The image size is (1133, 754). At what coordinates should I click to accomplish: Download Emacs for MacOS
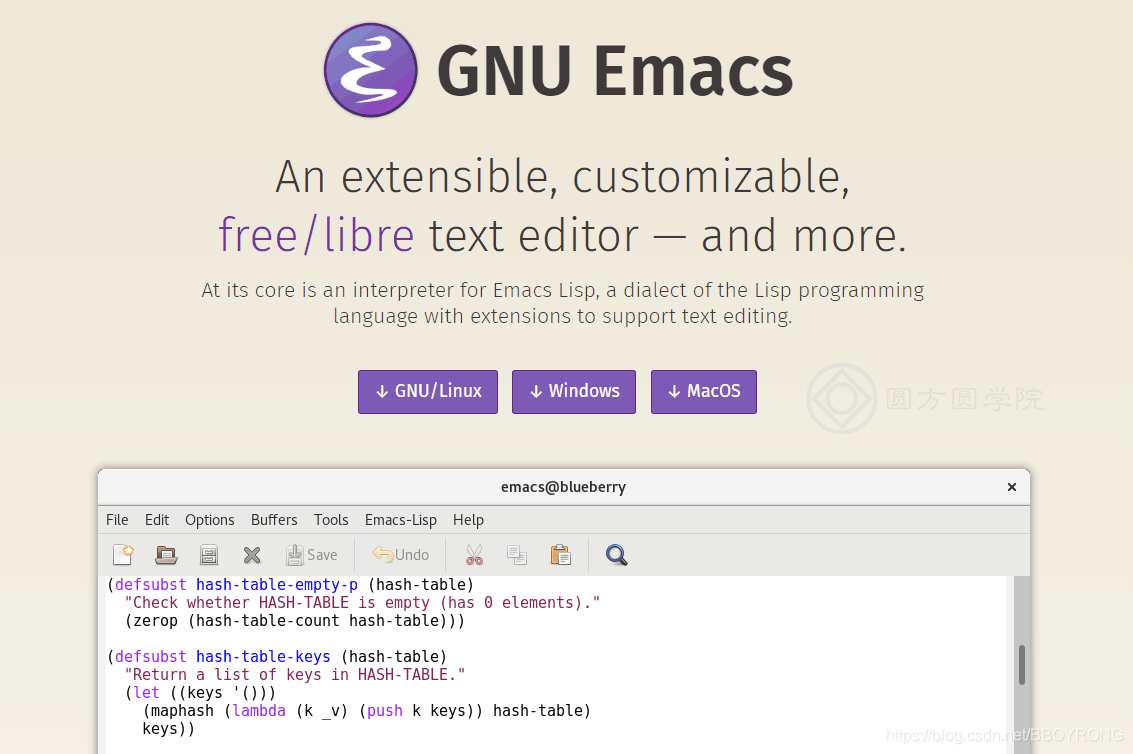704,392
